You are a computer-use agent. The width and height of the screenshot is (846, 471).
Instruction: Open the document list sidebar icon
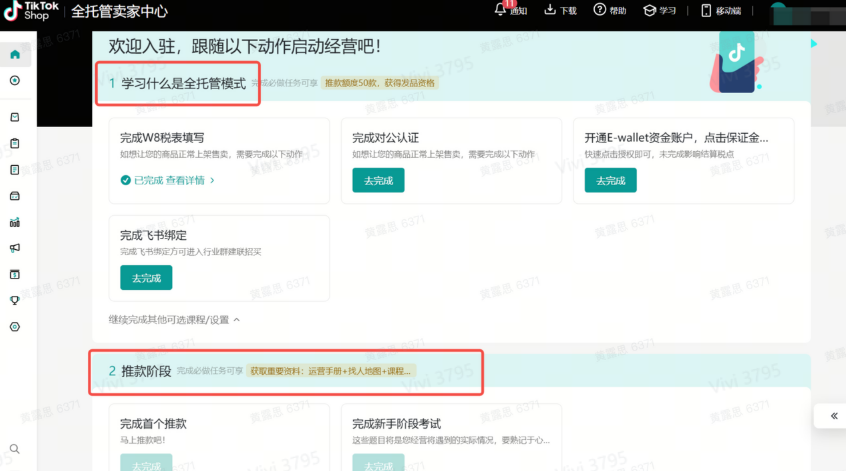pos(15,170)
